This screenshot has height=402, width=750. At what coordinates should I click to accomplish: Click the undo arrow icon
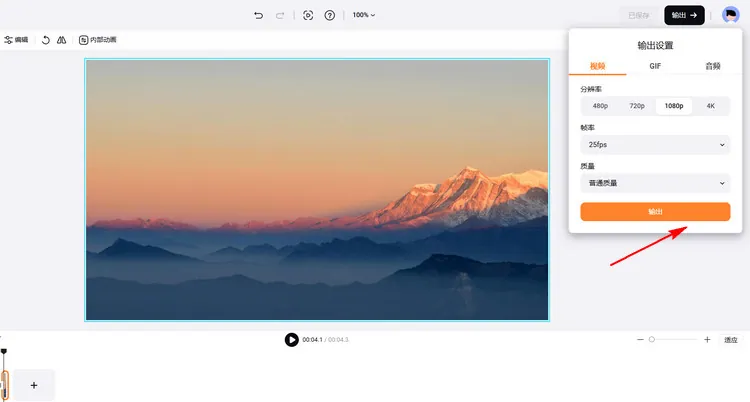[259, 15]
